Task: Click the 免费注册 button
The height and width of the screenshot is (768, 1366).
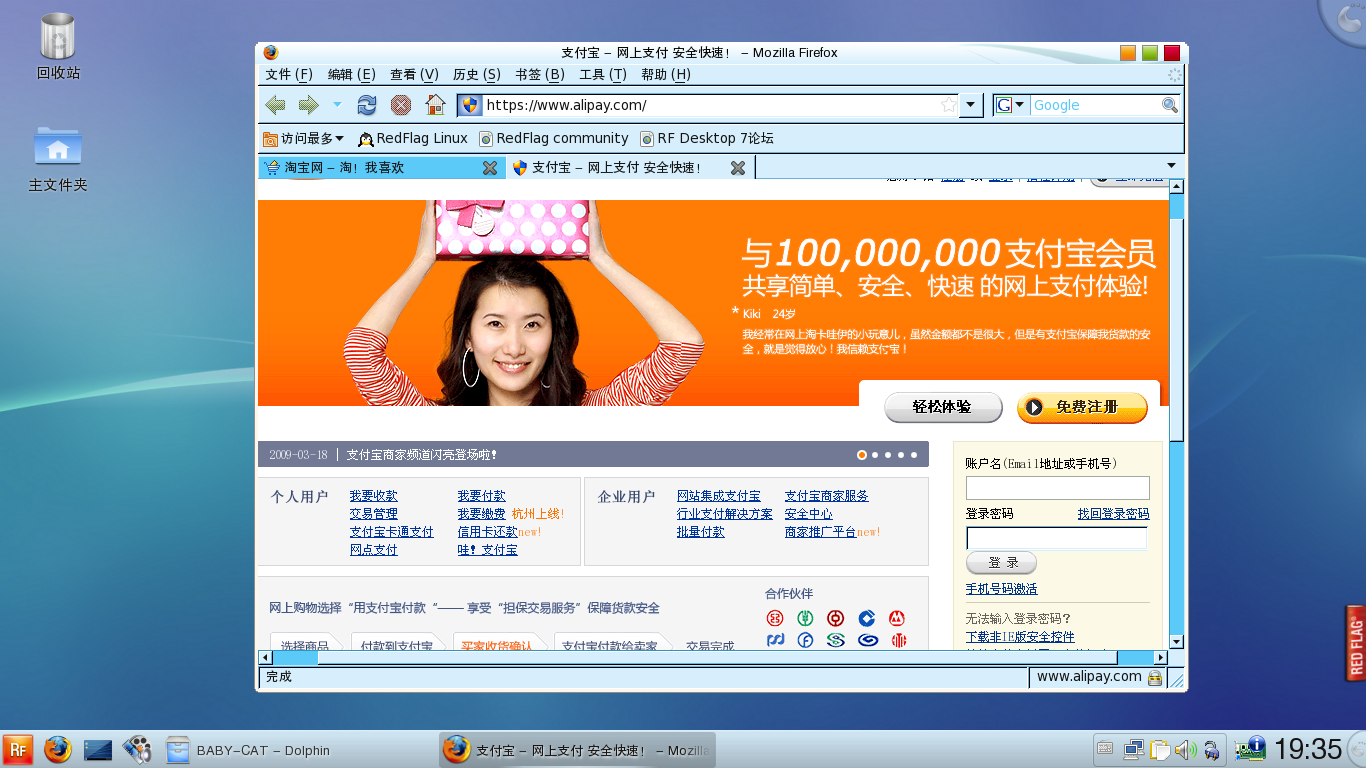Action: (x=1082, y=407)
